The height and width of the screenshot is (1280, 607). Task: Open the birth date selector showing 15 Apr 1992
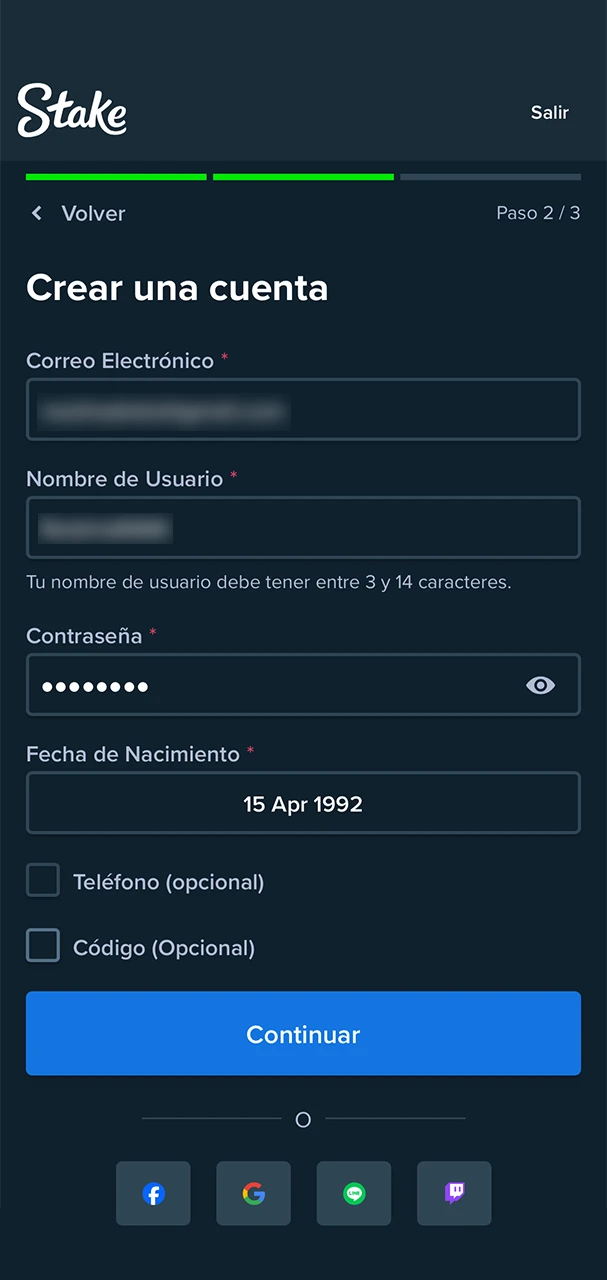click(x=303, y=803)
